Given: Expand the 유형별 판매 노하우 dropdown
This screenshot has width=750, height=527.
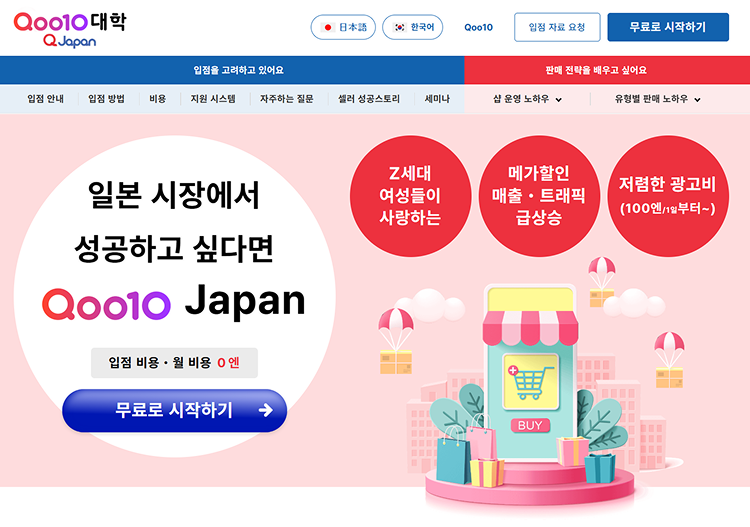Looking at the screenshot, I should pyautogui.click(x=658, y=99).
